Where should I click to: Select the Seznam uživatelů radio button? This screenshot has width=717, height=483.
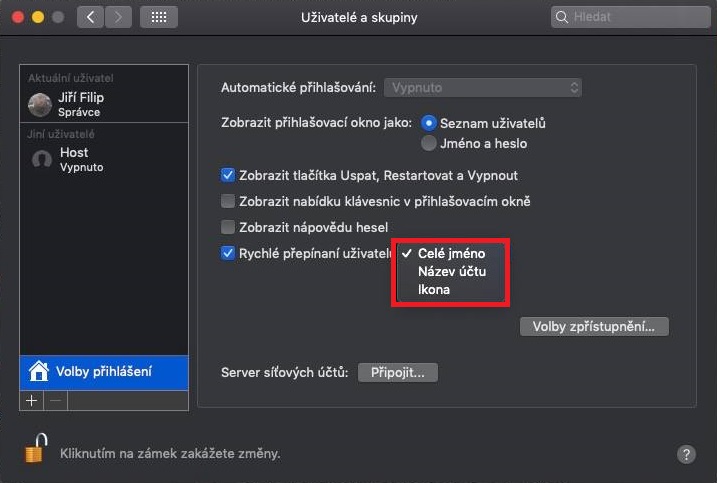tap(429, 123)
